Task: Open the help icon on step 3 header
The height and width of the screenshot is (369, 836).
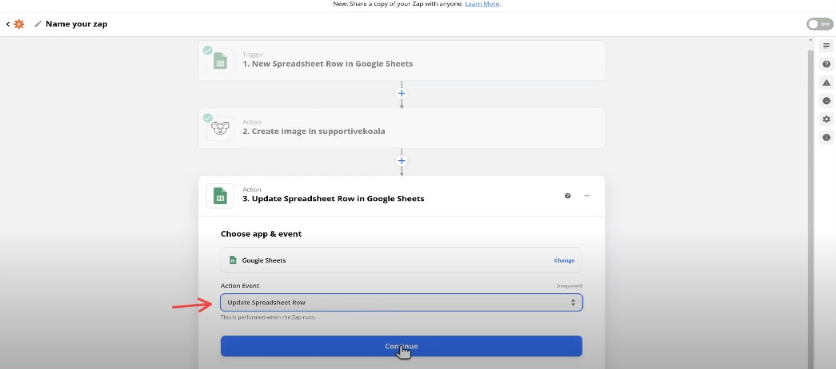Action: point(568,196)
